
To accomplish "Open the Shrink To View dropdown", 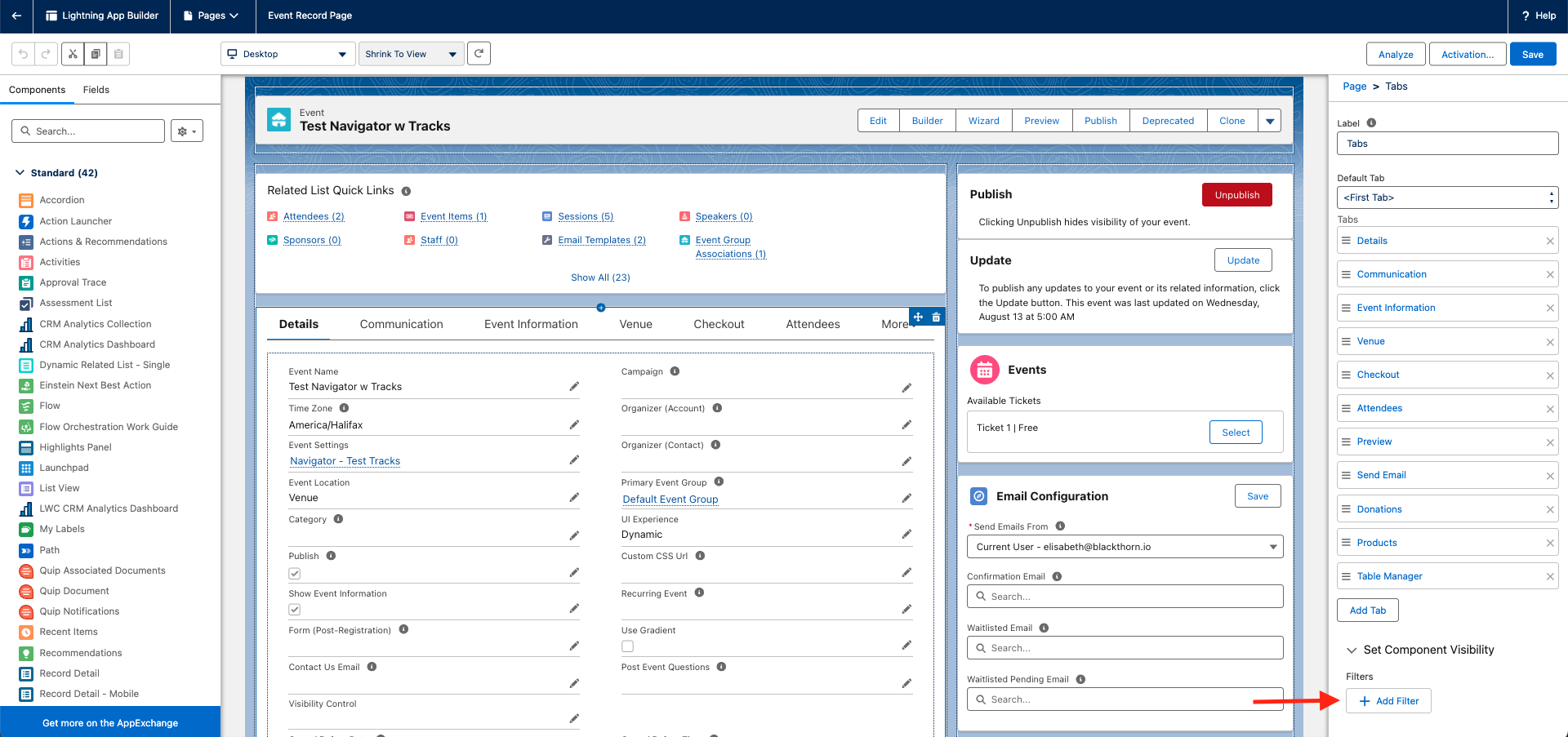I will pyautogui.click(x=411, y=54).
